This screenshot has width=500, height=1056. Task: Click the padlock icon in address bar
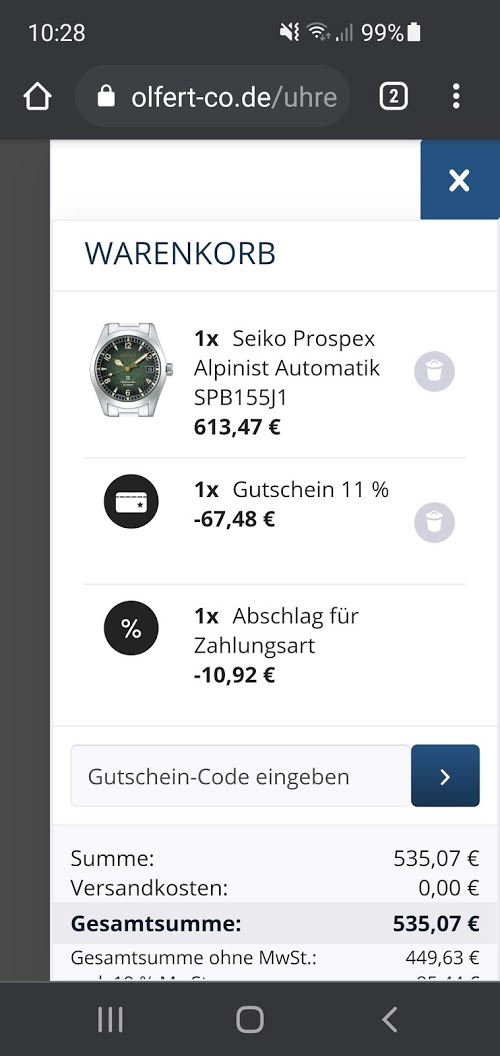coord(106,97)
